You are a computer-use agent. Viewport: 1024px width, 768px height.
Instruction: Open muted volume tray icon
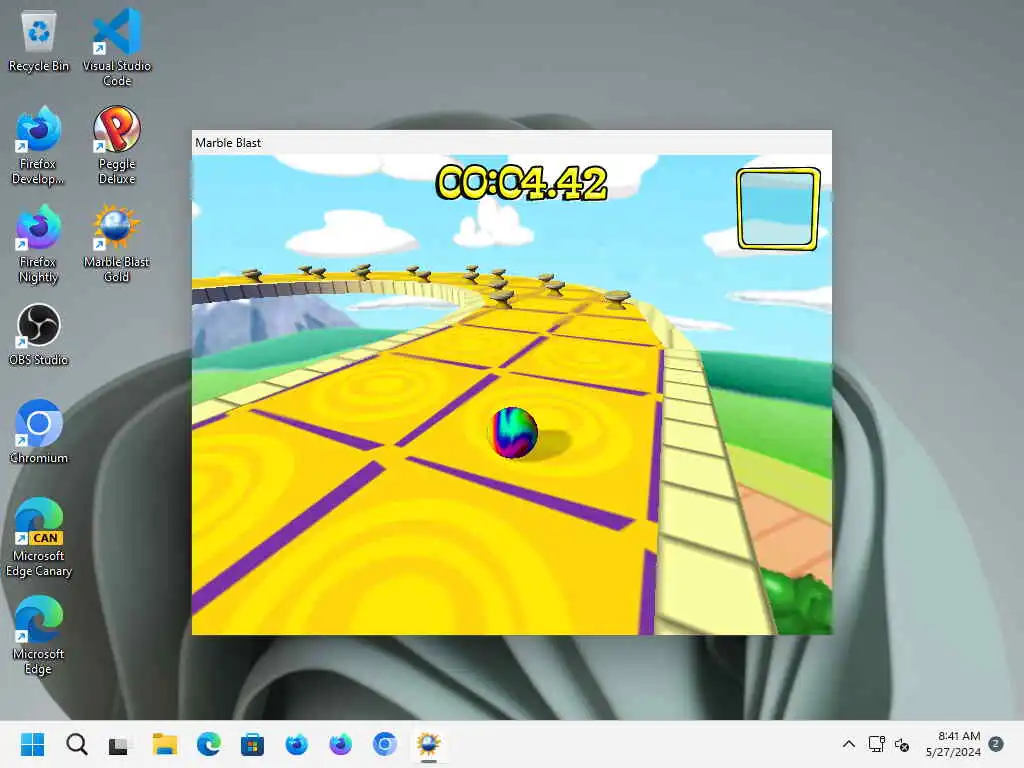[x=902, y=744]
